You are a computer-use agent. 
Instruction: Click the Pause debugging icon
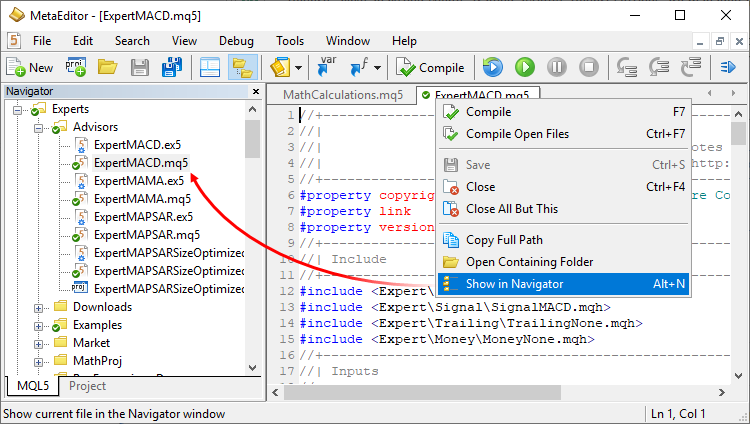coord(557,68)
